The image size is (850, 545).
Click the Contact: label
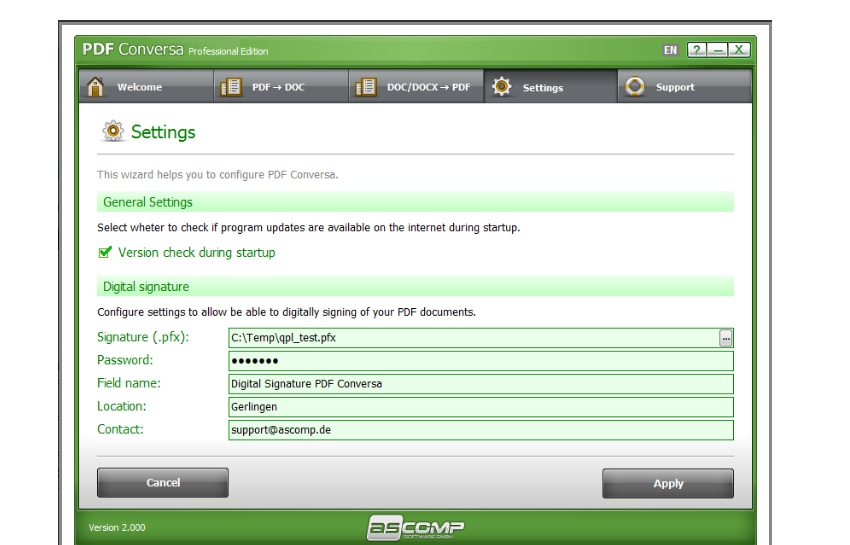[120, 429]
